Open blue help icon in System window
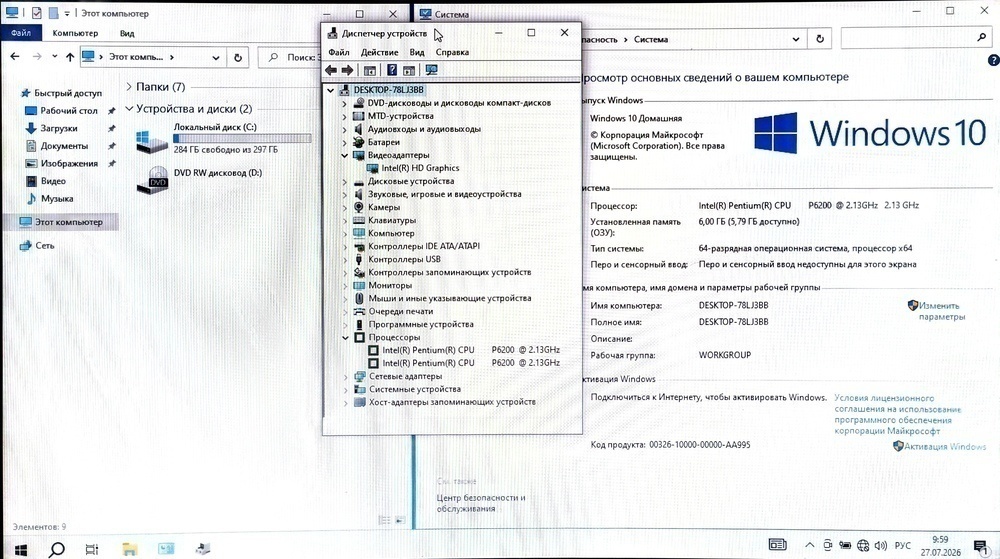The width and height of the screenshot is (1000, 559). 993,61
